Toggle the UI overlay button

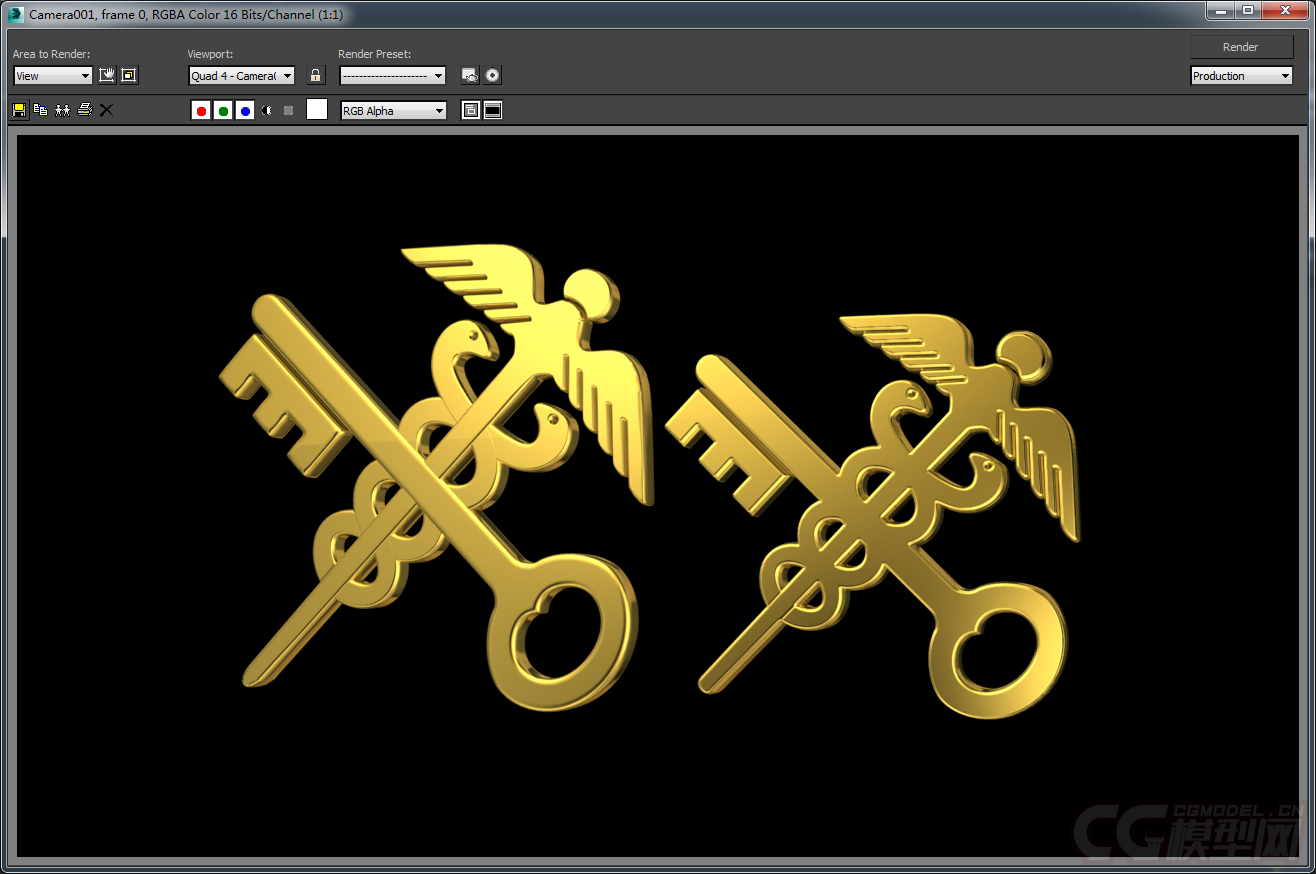(470, 111)
